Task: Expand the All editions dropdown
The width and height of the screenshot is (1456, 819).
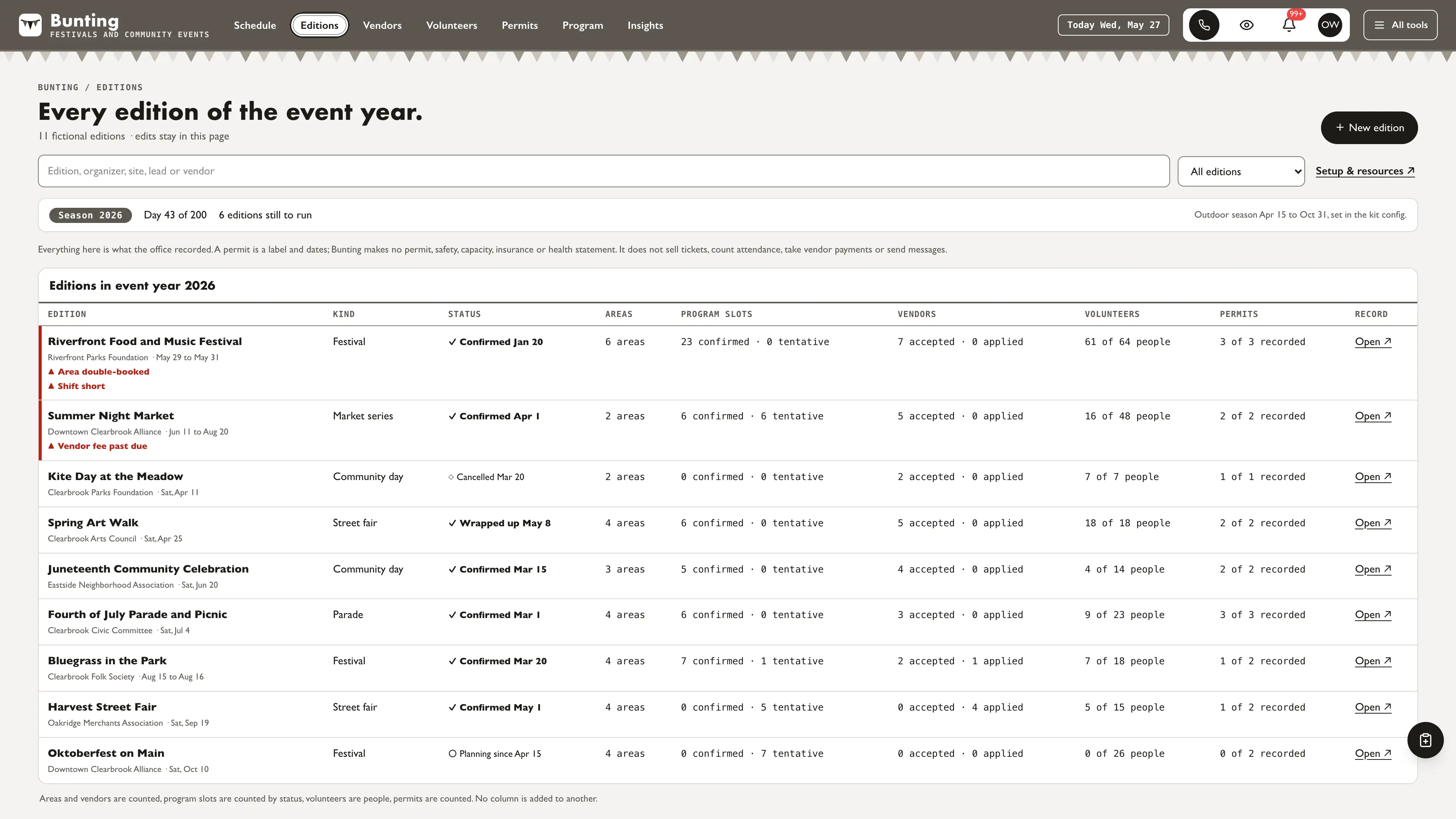Action: [x=1241, y=171]
